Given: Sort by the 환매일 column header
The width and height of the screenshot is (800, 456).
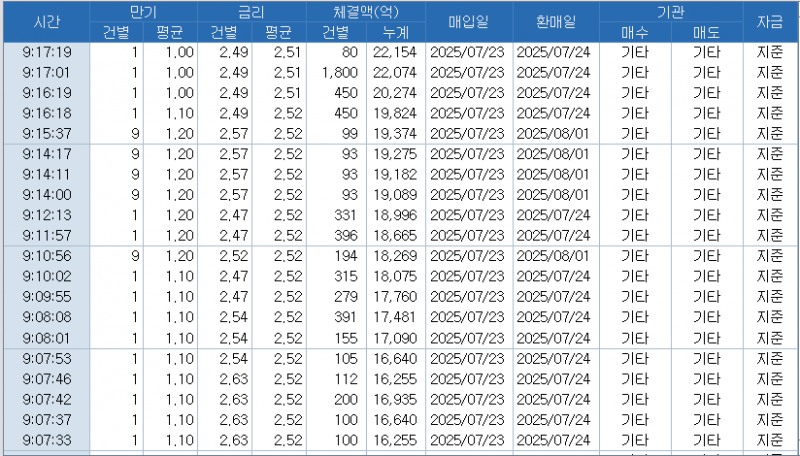Looking at the screenshot, I should click(x=554, y=21).
